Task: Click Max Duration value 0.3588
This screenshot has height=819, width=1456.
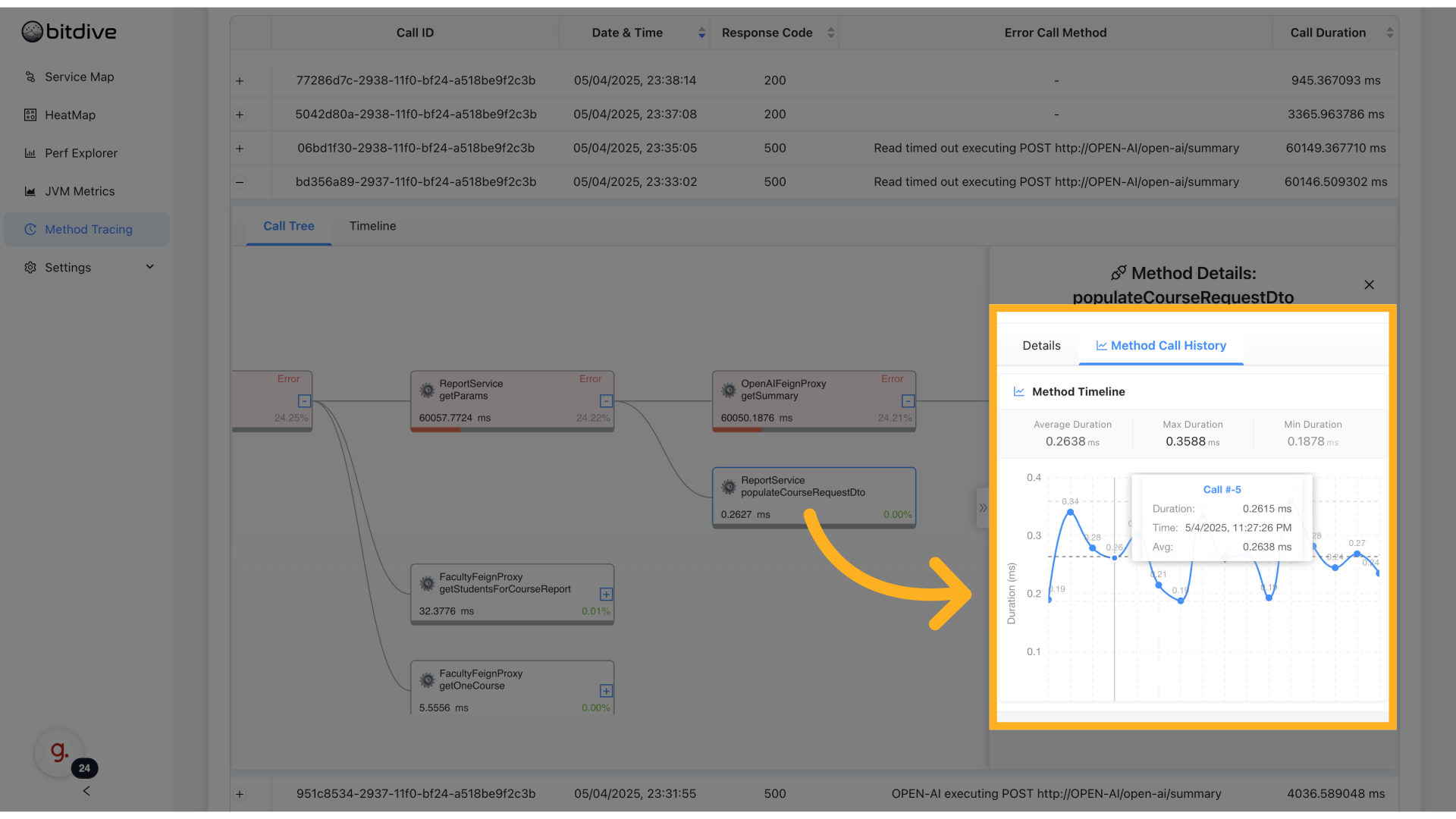Action: click(x=1185, y=441)
